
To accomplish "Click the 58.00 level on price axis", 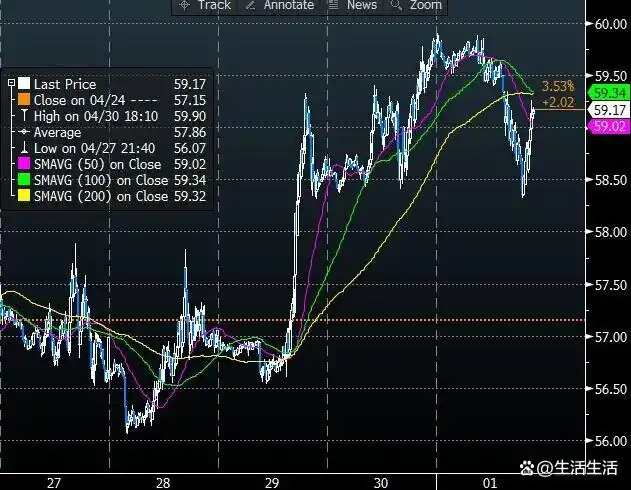I will [x=609, y=232].
